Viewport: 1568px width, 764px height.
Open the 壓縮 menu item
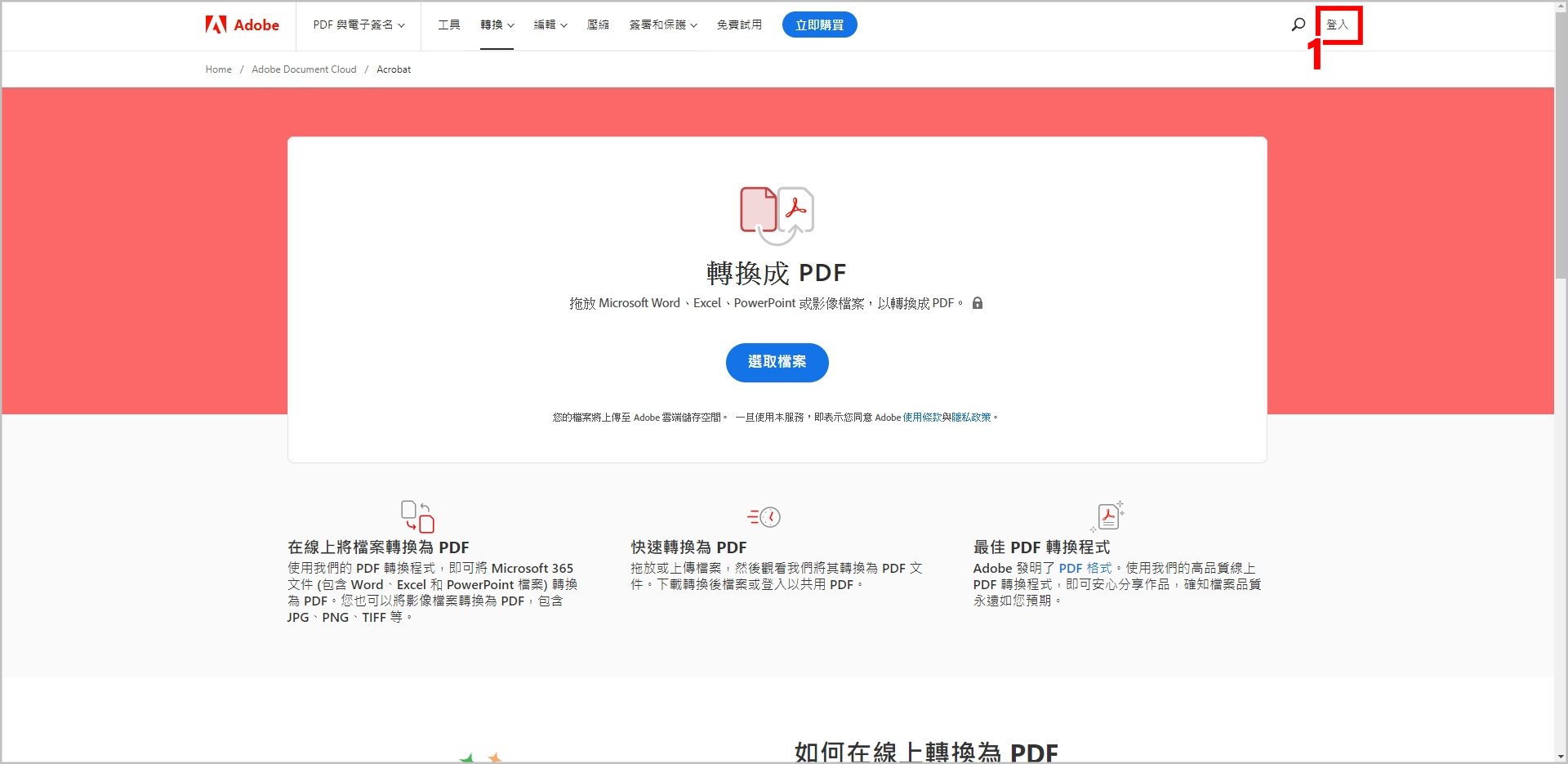coord(598,25)
